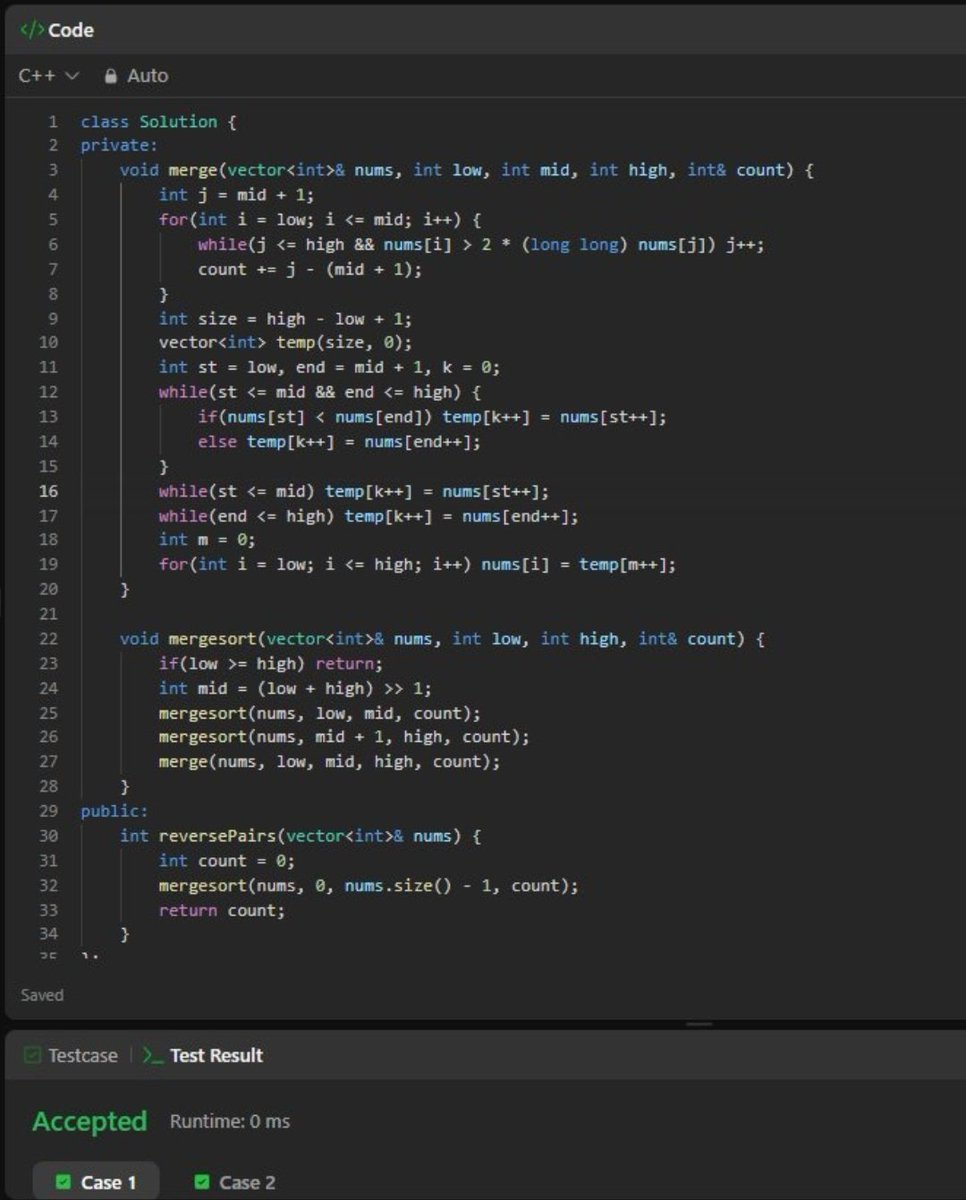Click 'if(low >= high) return;' line

(270, 663)
